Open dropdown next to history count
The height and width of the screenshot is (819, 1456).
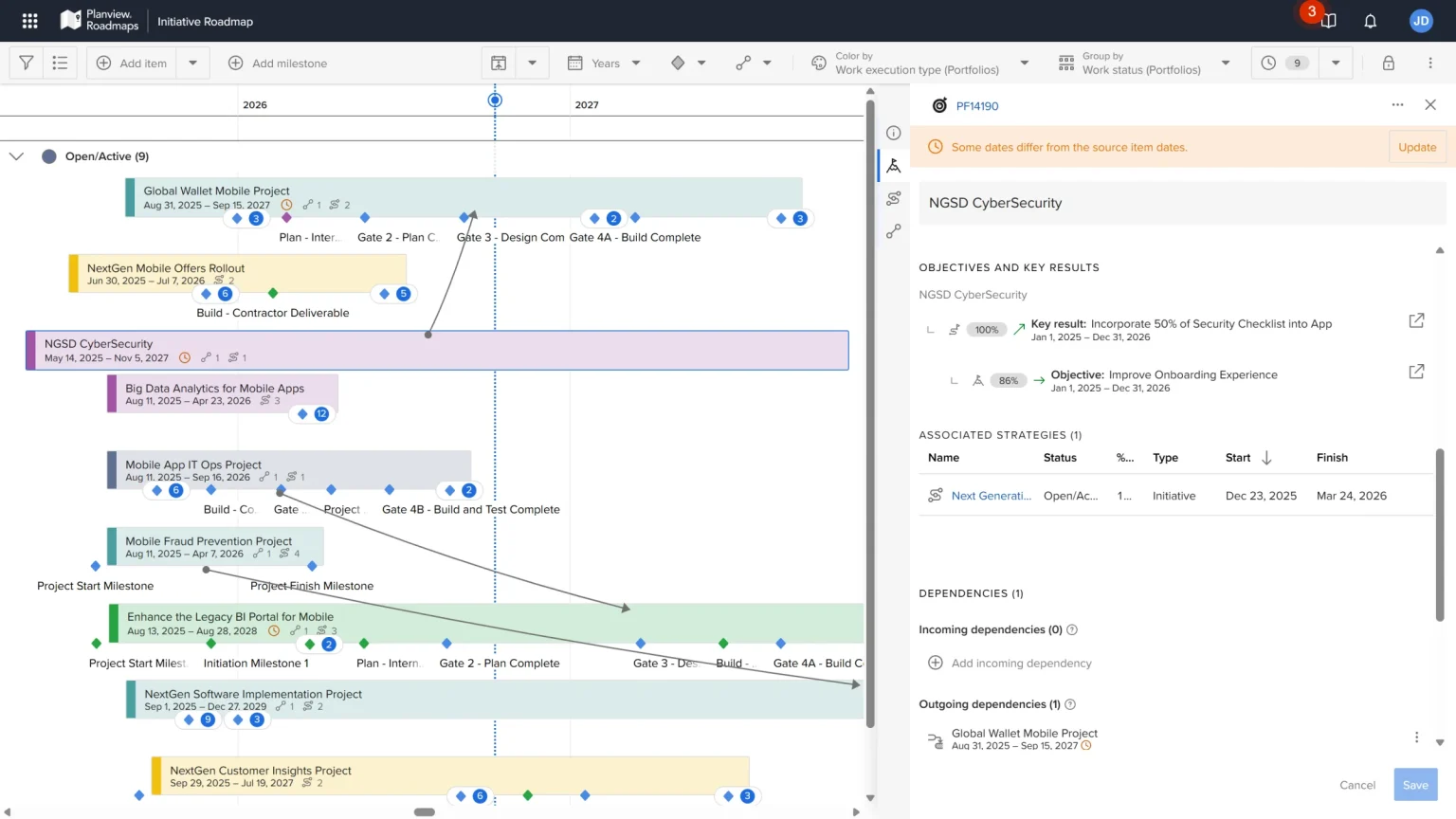point(1335,64)
